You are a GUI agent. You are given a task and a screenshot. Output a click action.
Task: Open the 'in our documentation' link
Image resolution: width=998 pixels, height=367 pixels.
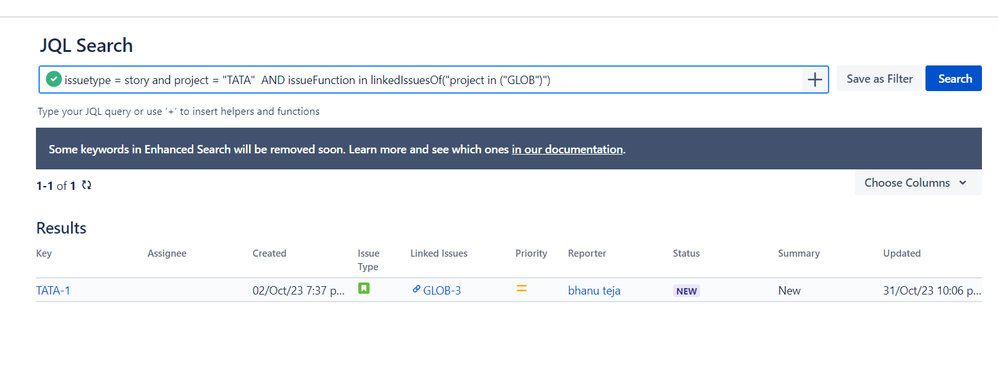[567, 150]
